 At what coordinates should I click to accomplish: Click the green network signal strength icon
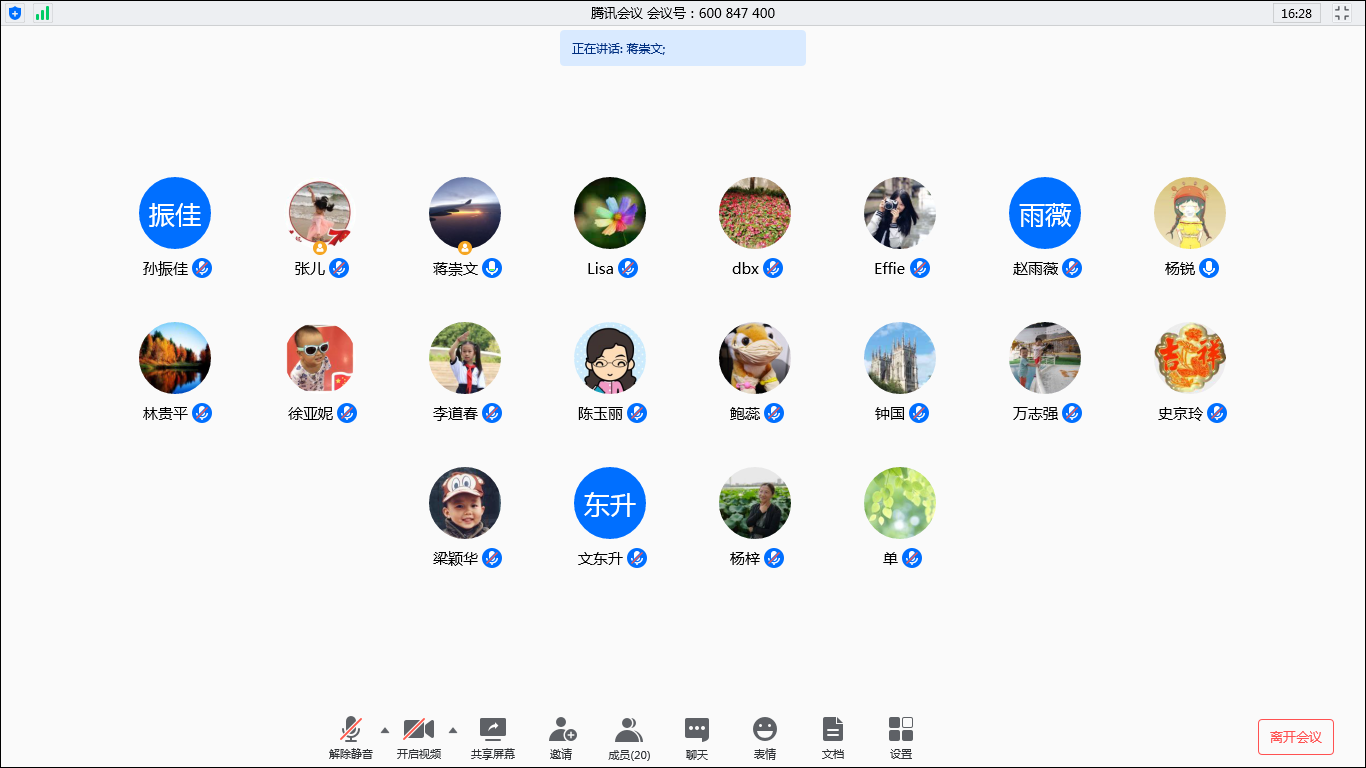42,13
